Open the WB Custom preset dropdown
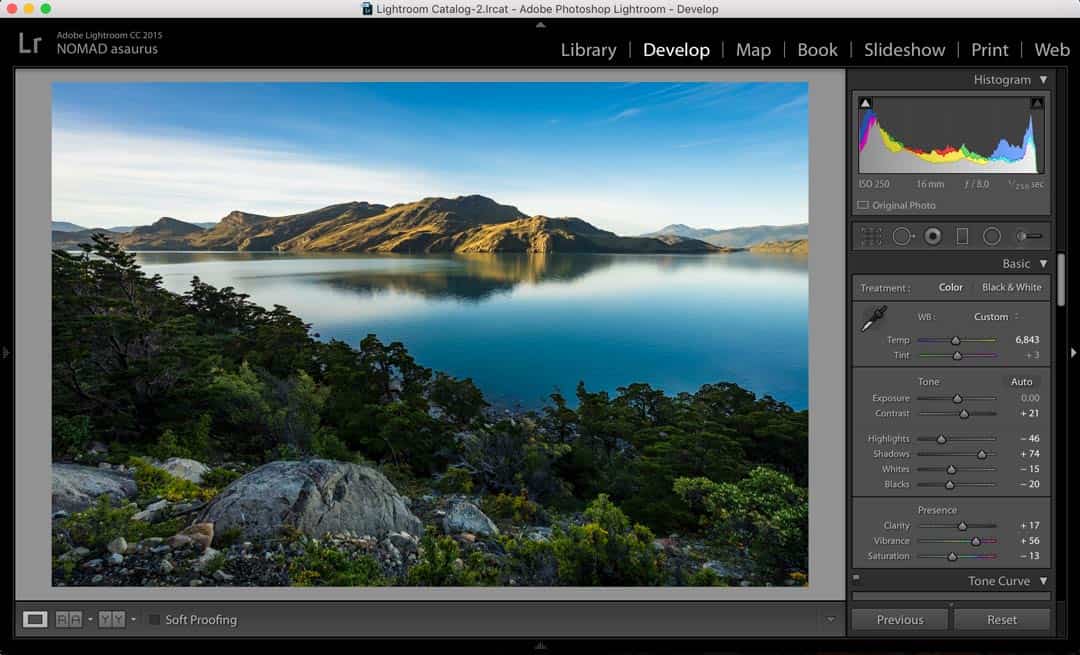Viewport: 1080px width, 655px height. point(996,317)
